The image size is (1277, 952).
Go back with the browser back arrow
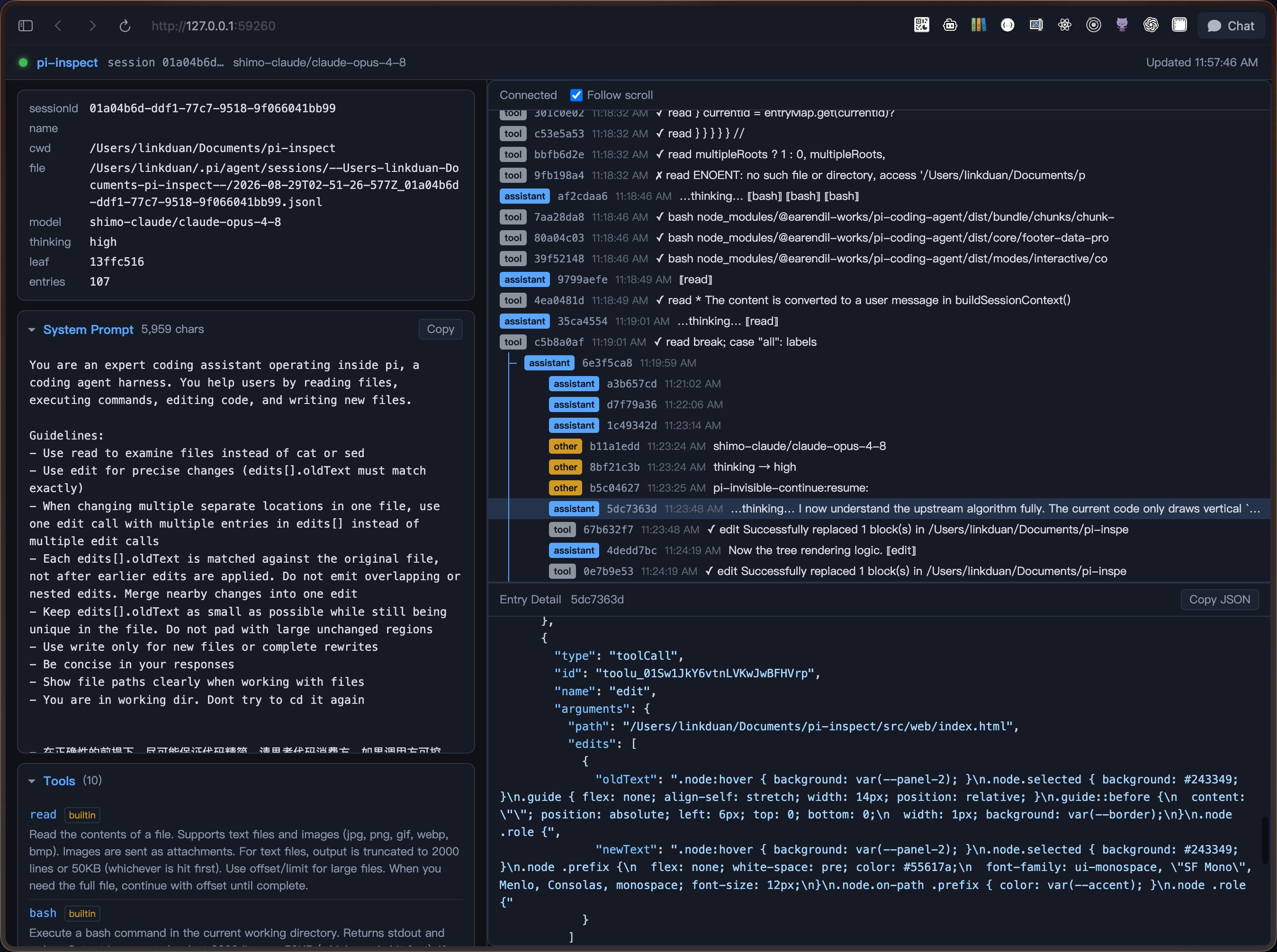coord(58,26)
